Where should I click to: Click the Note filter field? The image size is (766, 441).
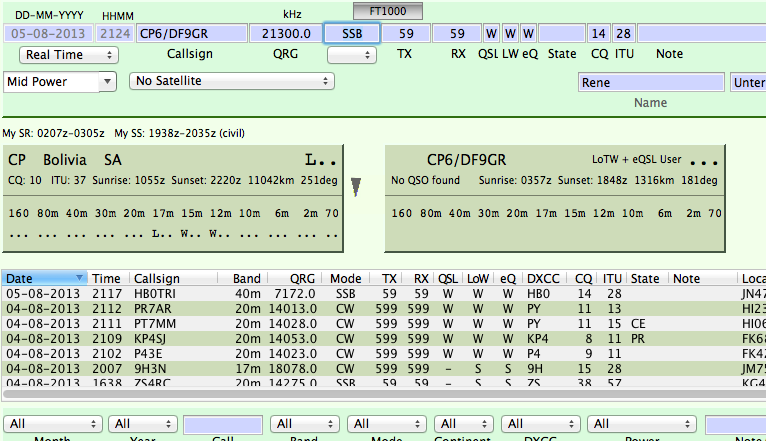tap(735, 424)
